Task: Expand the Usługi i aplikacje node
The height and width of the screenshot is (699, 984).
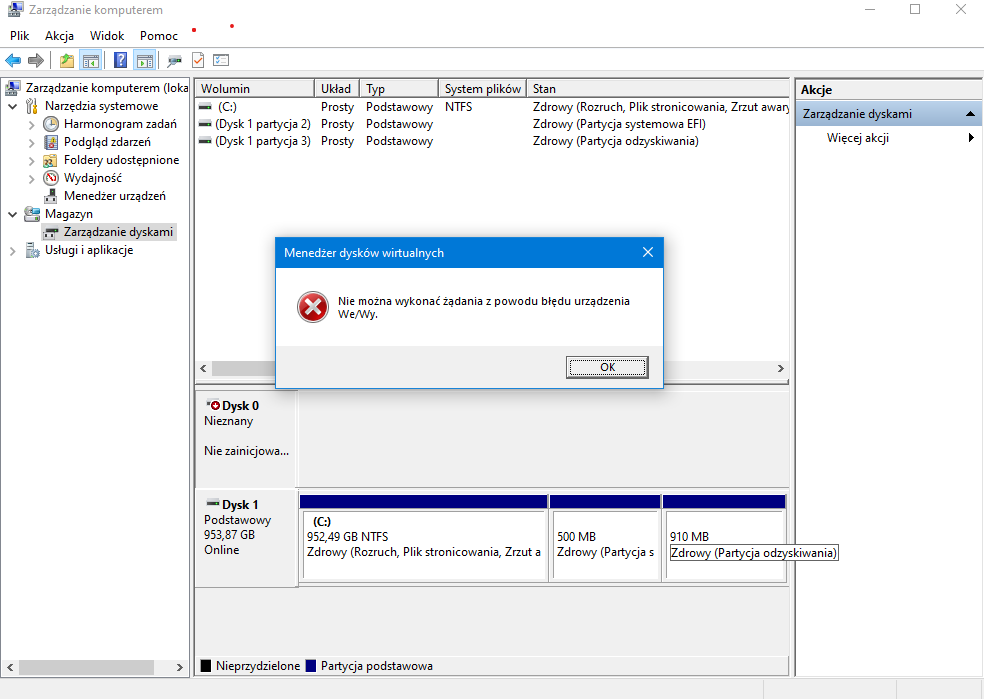Action: (x=12, y=250)
